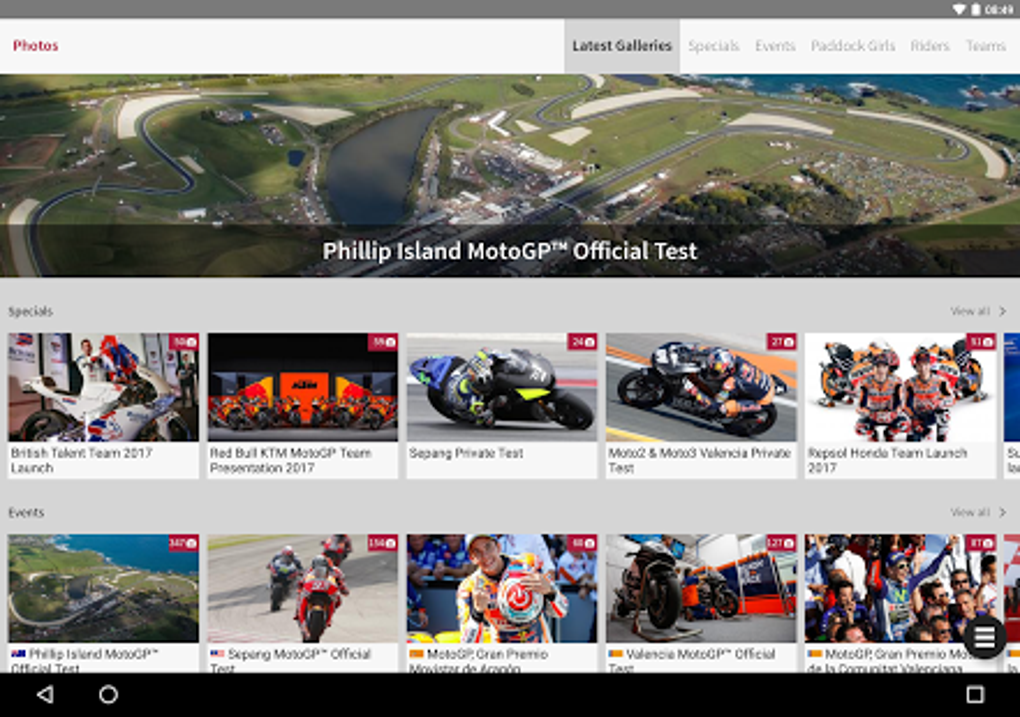
Task: Expand Specials with the View all chevron
Action: [x=1002, y=311]
